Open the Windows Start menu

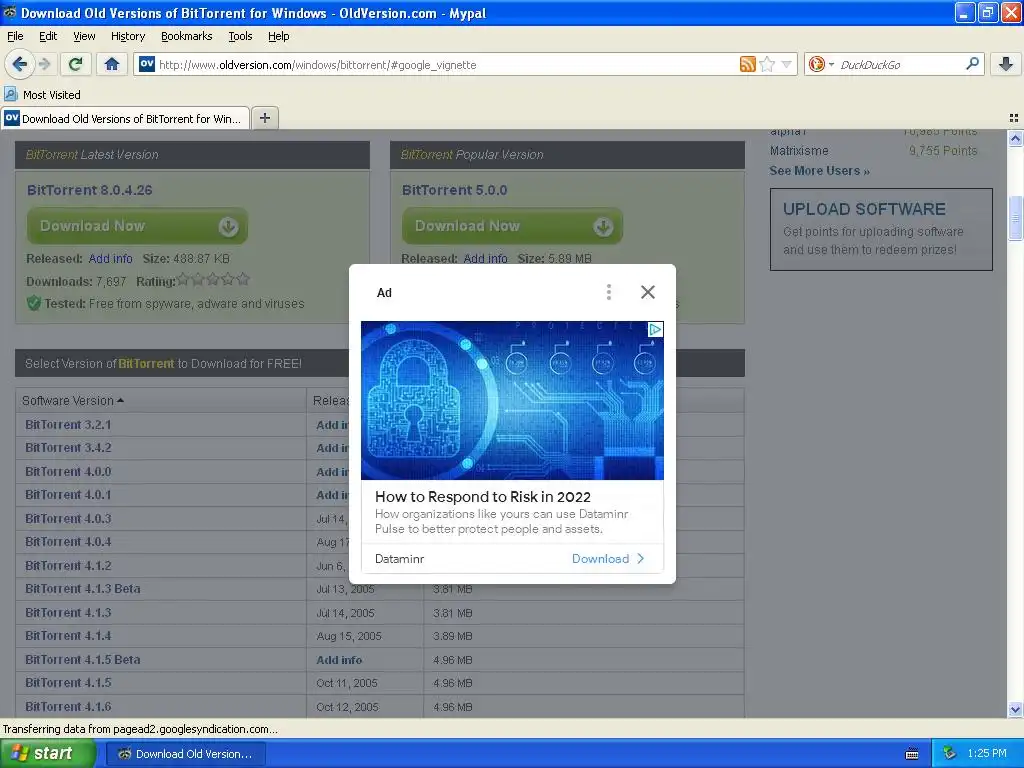click(x=48, y=753)
